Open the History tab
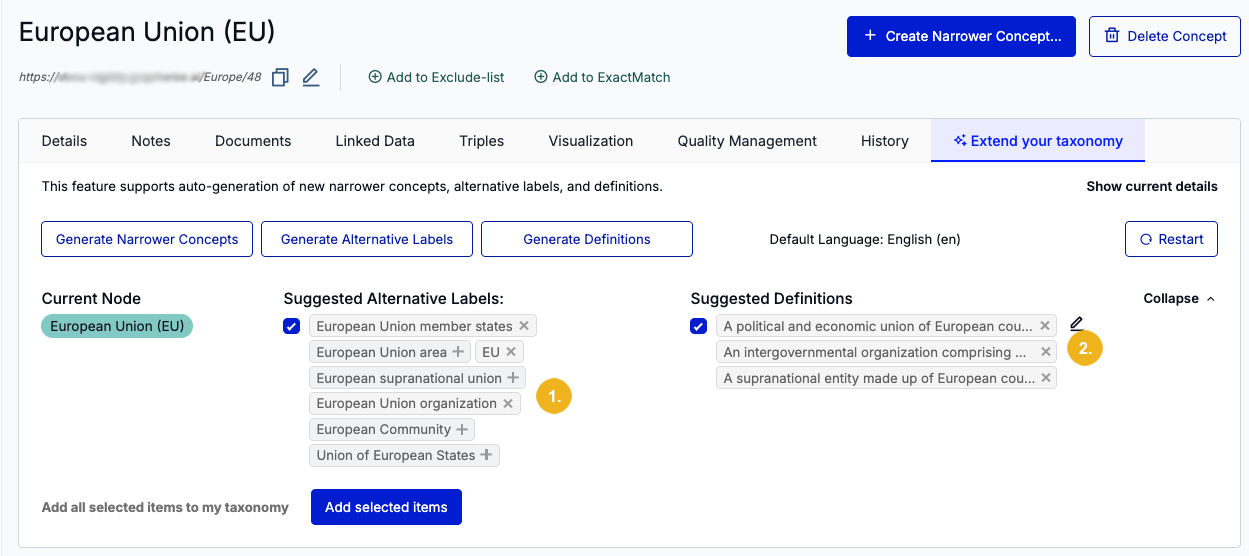This screenshot has height=556, width=1249. coord(885,141)
